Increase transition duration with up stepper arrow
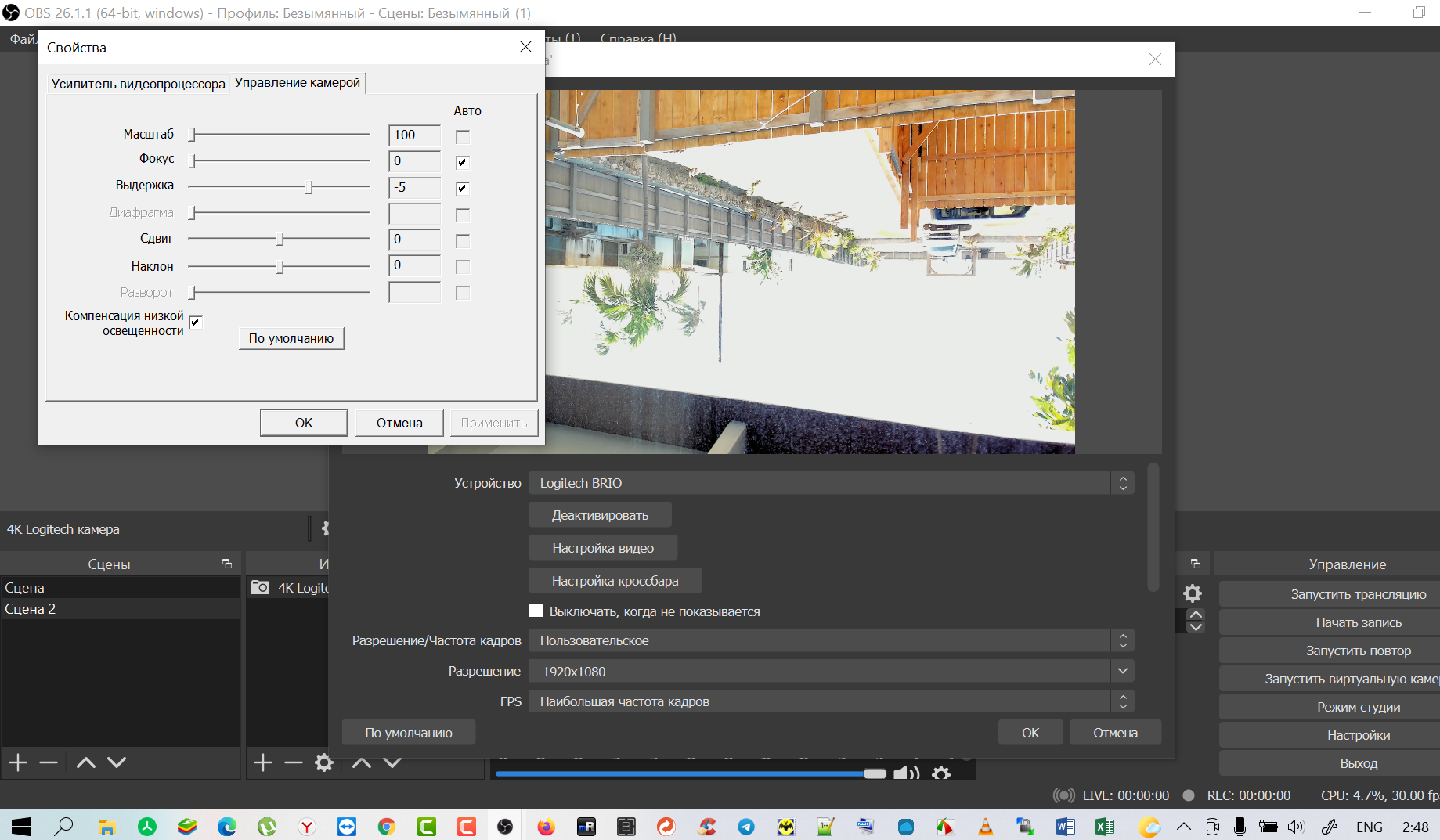 click(x=1196, y=615)
